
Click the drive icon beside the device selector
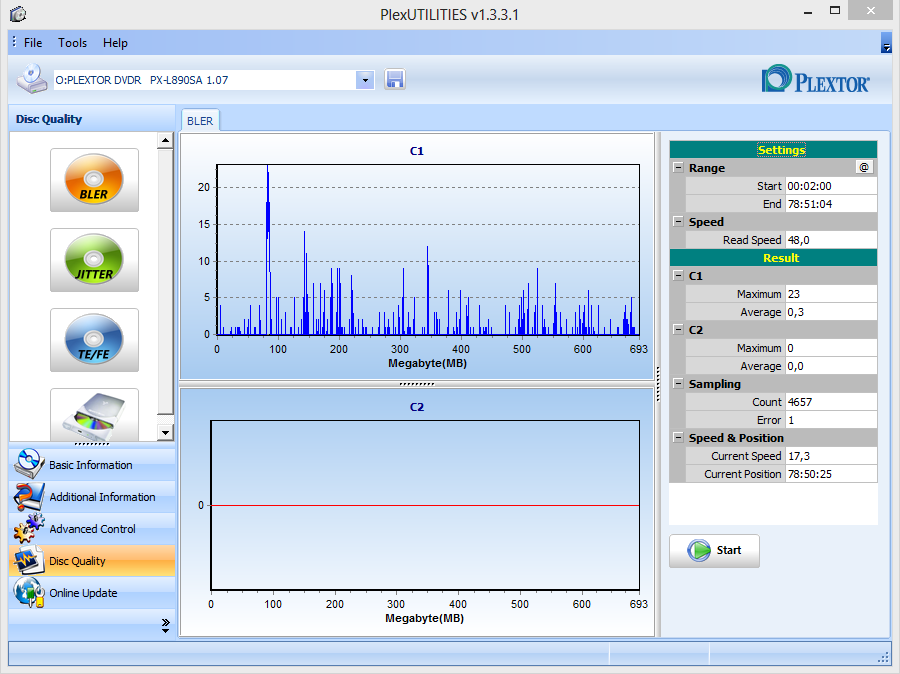[x=32, y=79]
